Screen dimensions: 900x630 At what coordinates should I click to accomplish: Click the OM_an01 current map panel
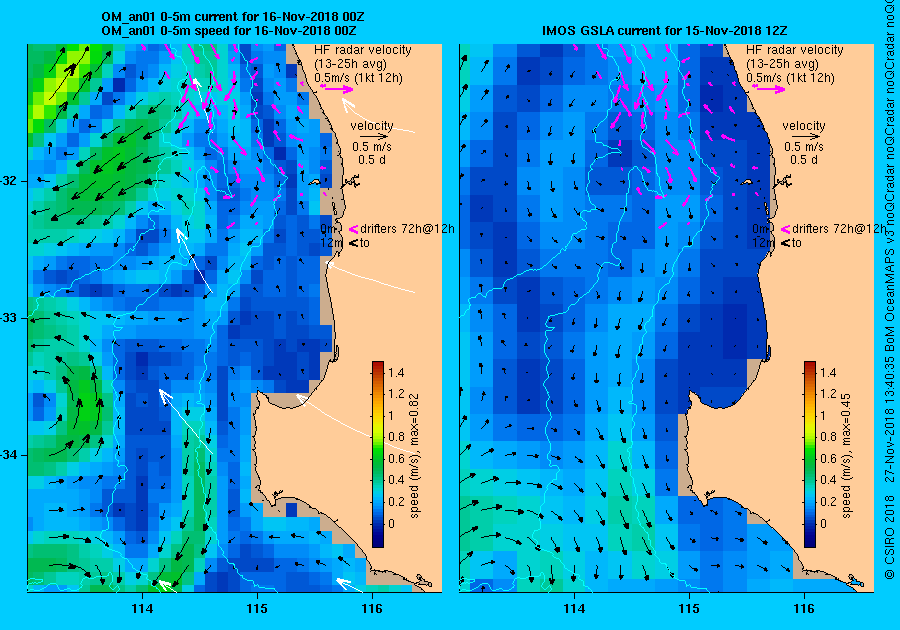(x=235, y=318)
